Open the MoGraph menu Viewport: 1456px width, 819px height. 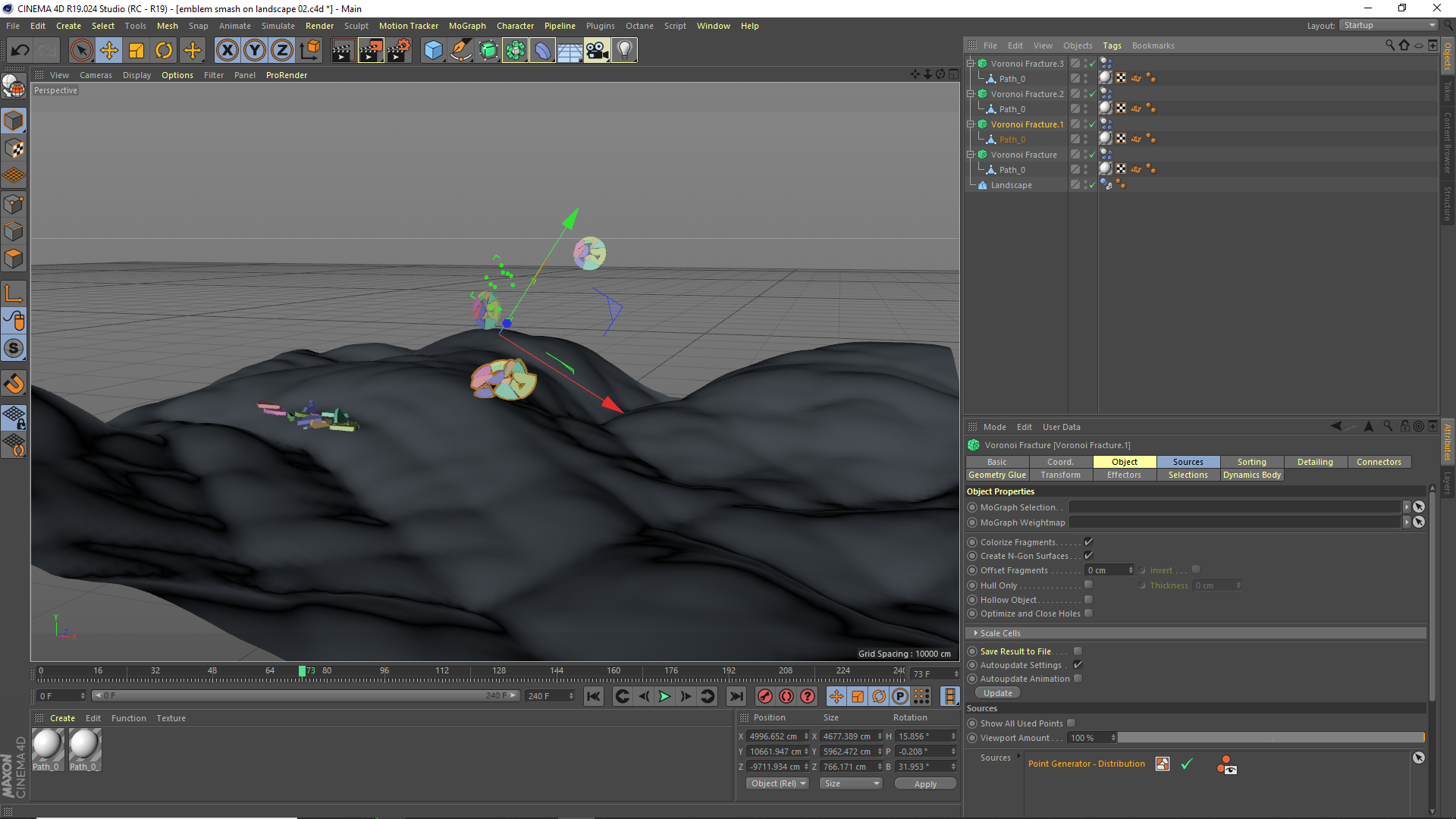coord(466,26)
